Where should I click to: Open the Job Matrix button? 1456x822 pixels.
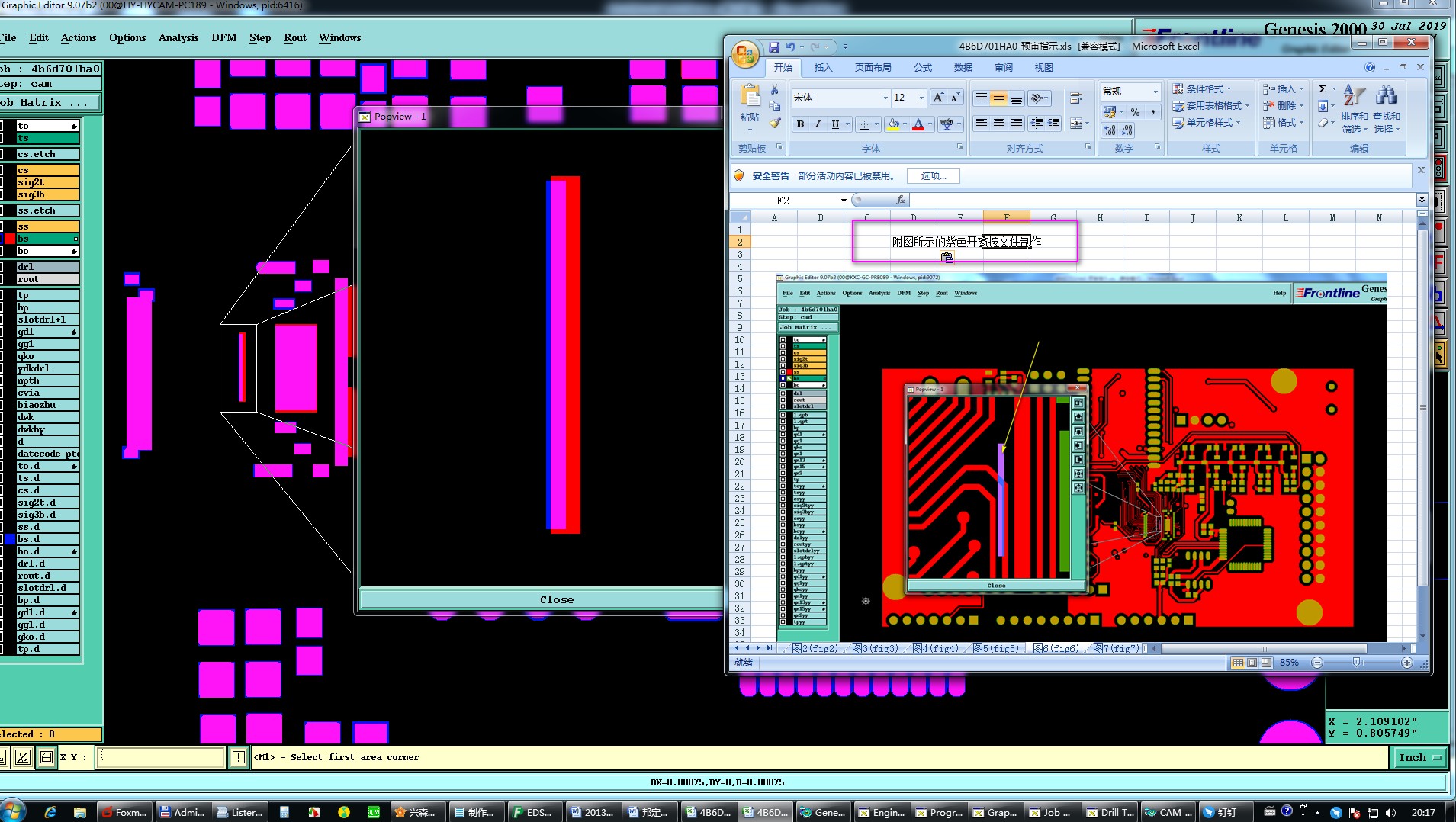coord(50,102)
